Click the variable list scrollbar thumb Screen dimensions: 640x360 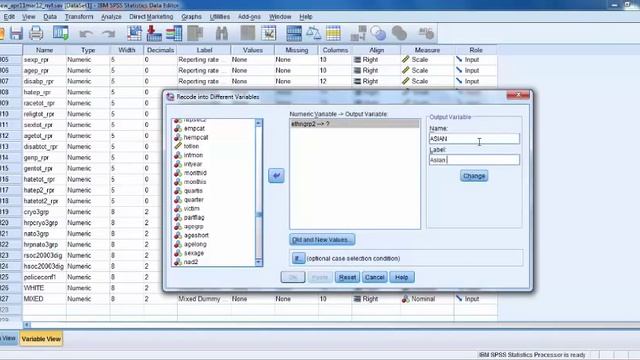258,215
